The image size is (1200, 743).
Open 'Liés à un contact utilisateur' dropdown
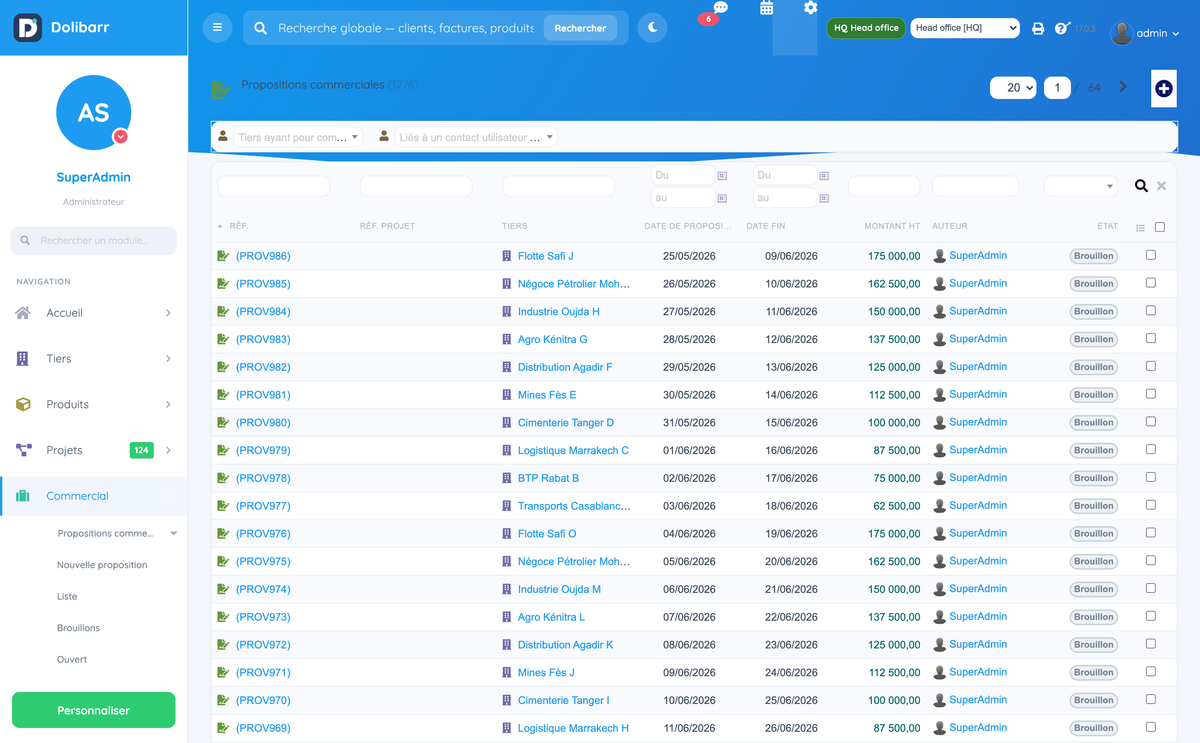(476, 137)
